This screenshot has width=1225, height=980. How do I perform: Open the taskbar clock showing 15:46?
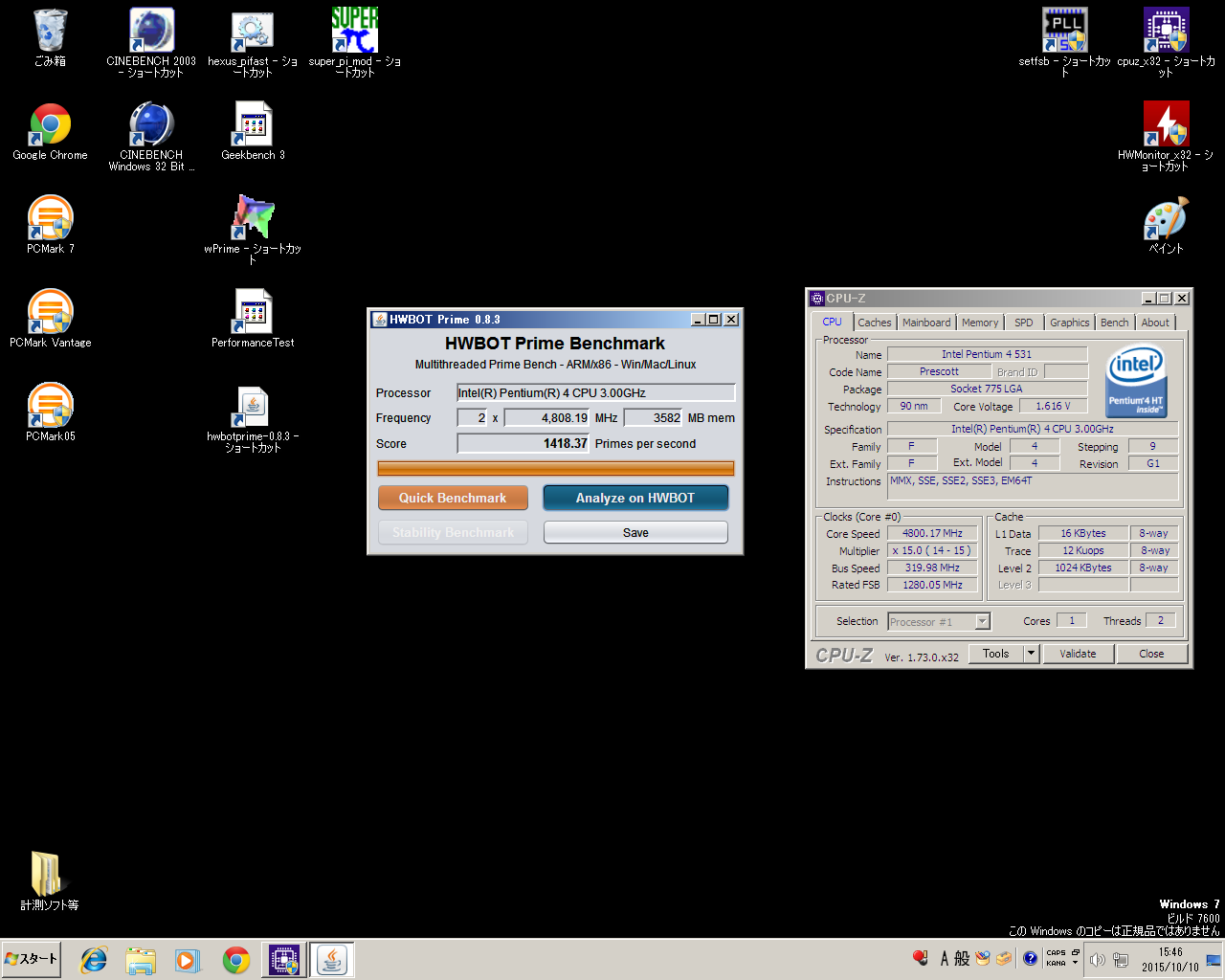click(x=1169, y=959)
